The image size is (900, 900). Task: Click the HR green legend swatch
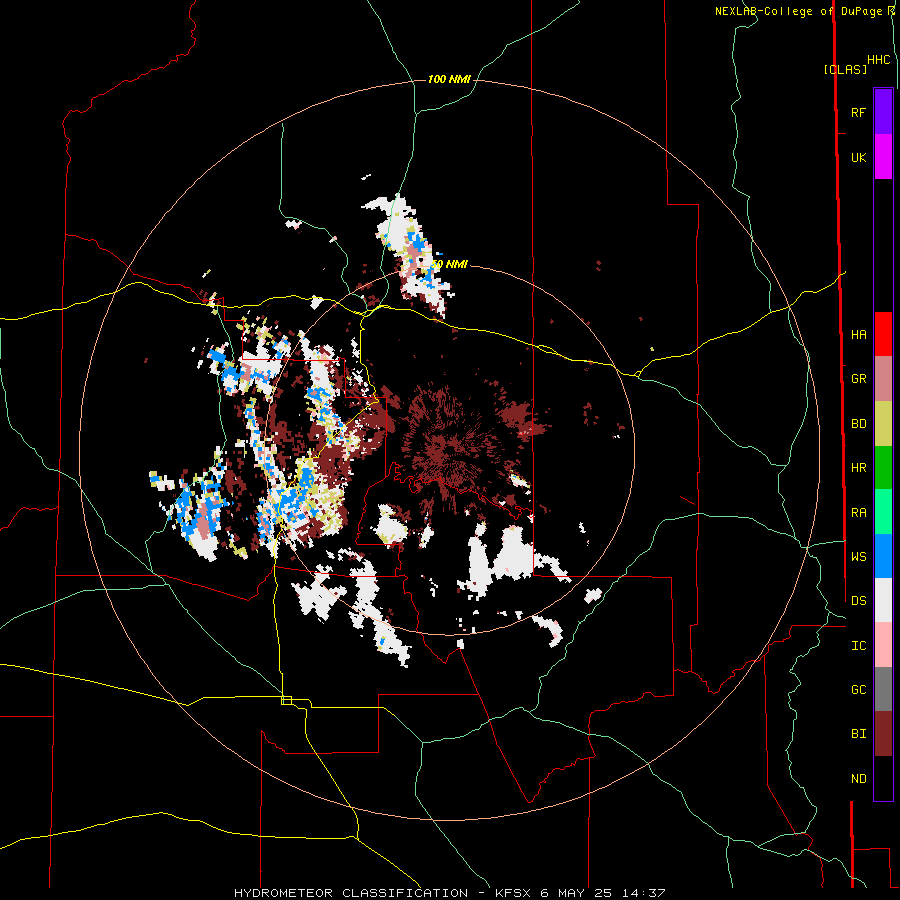pos(883,467)
